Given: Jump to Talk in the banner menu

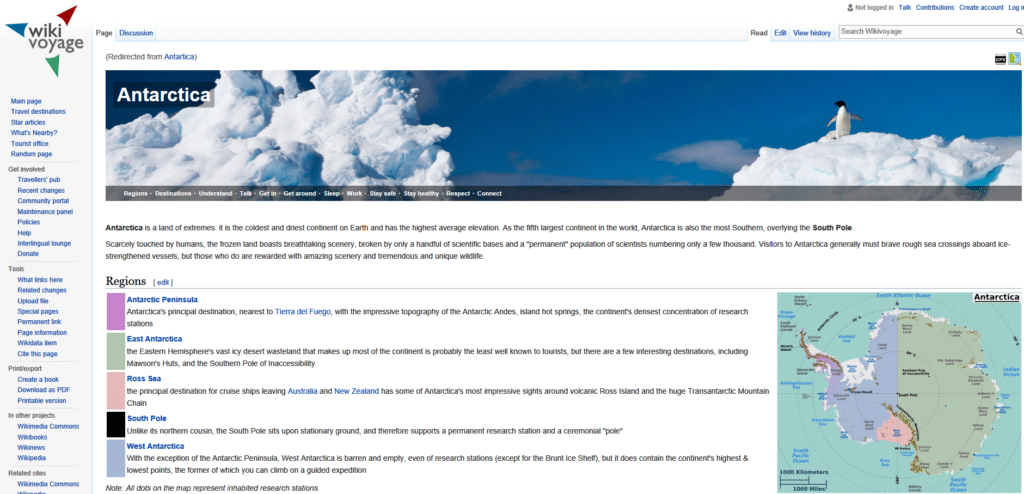Looking at the screenshot, I should (x=246, y=193).
